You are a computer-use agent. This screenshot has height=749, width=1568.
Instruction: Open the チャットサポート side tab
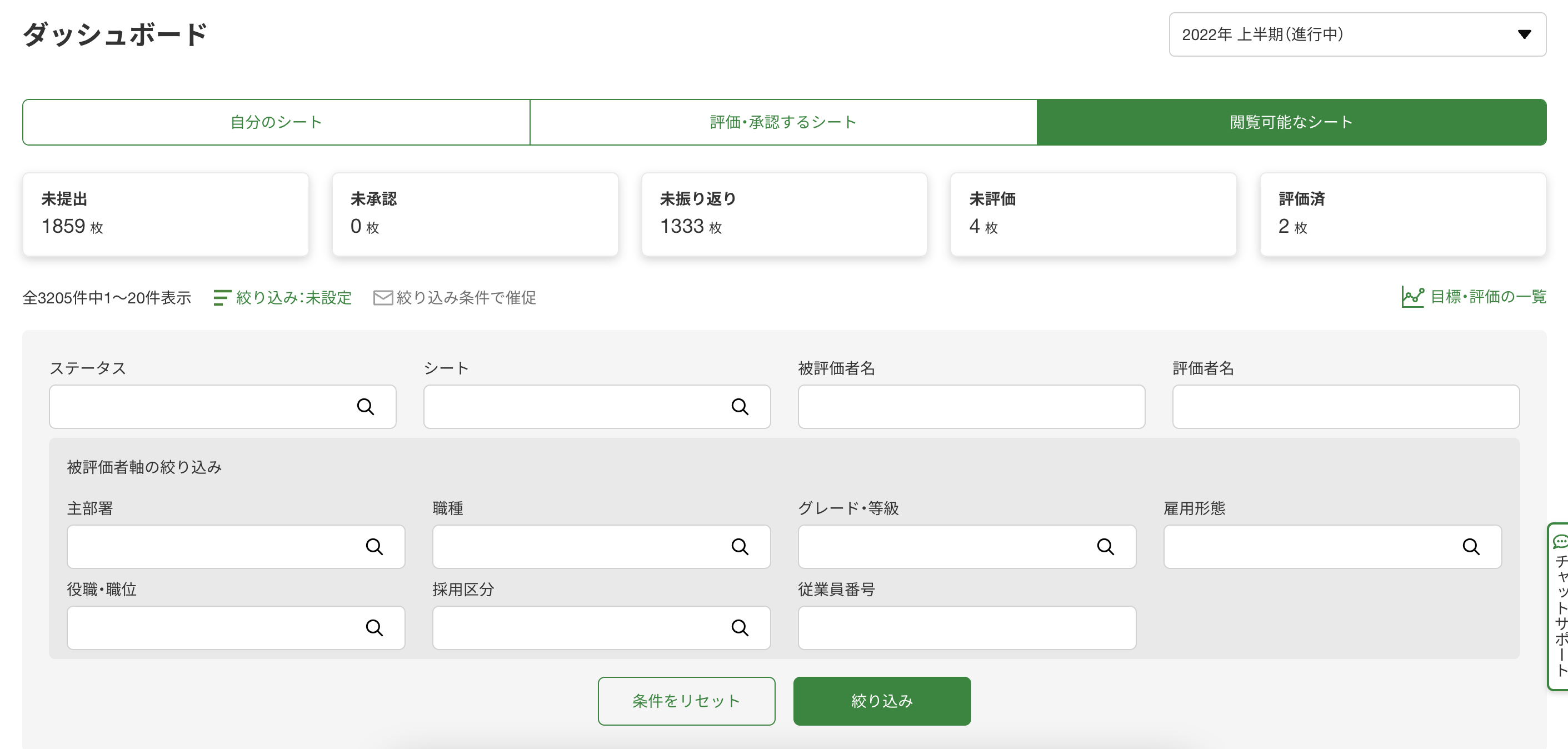click(x=1560, y=607)
